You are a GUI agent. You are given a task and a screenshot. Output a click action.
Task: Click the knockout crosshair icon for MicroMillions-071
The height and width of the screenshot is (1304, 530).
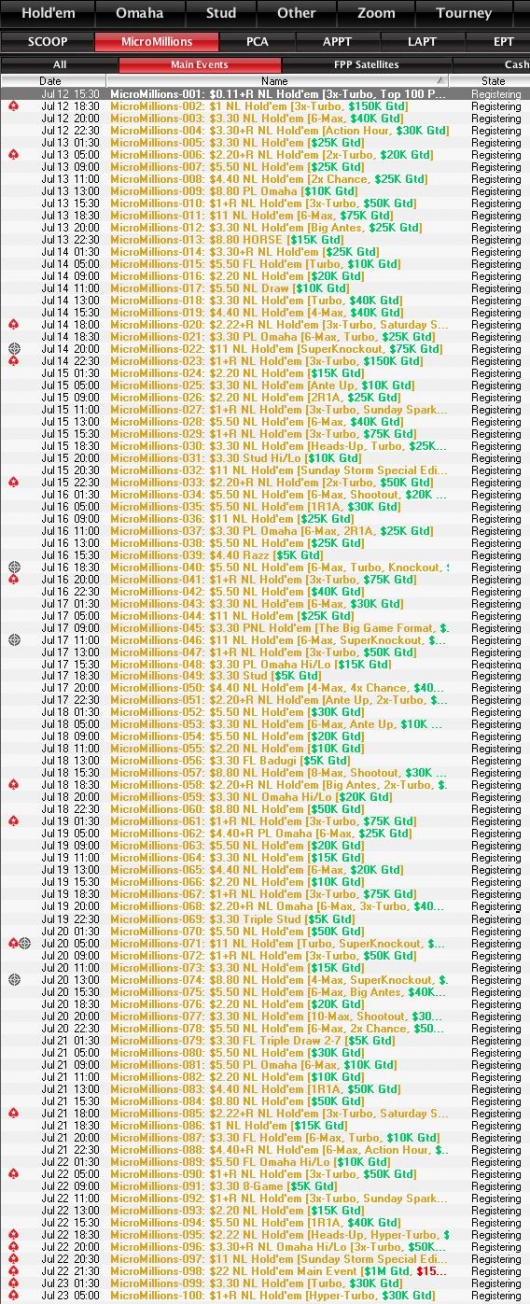[x=25, y=943]
